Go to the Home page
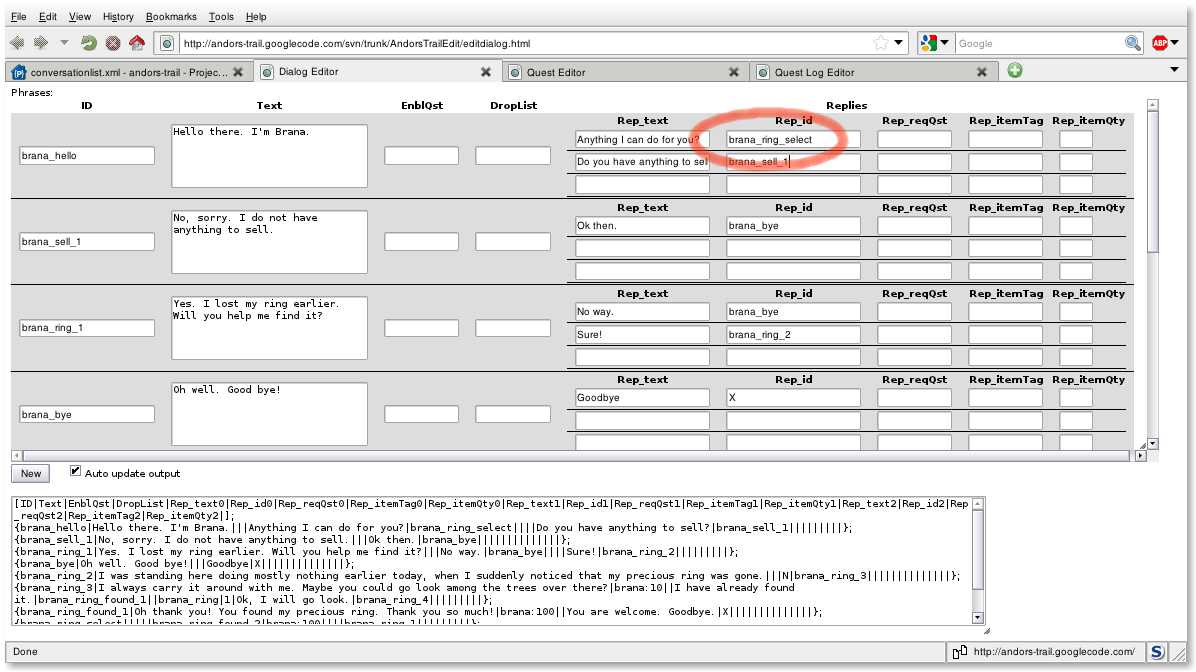This screenshot has width=1196, height=672. pyautogui.click(x=137, y=43)
